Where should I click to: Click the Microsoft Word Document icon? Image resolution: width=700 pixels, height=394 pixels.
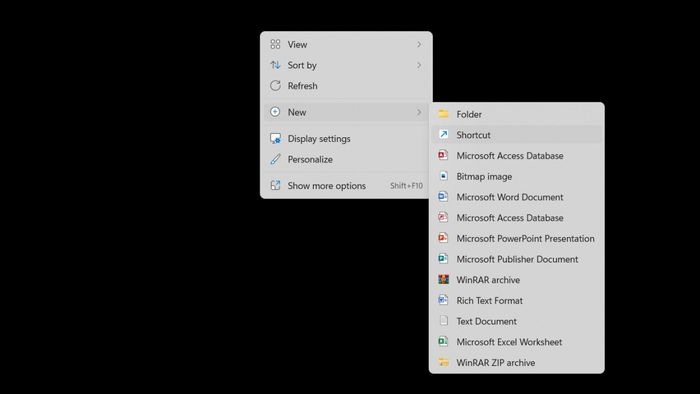click(443, 197)
